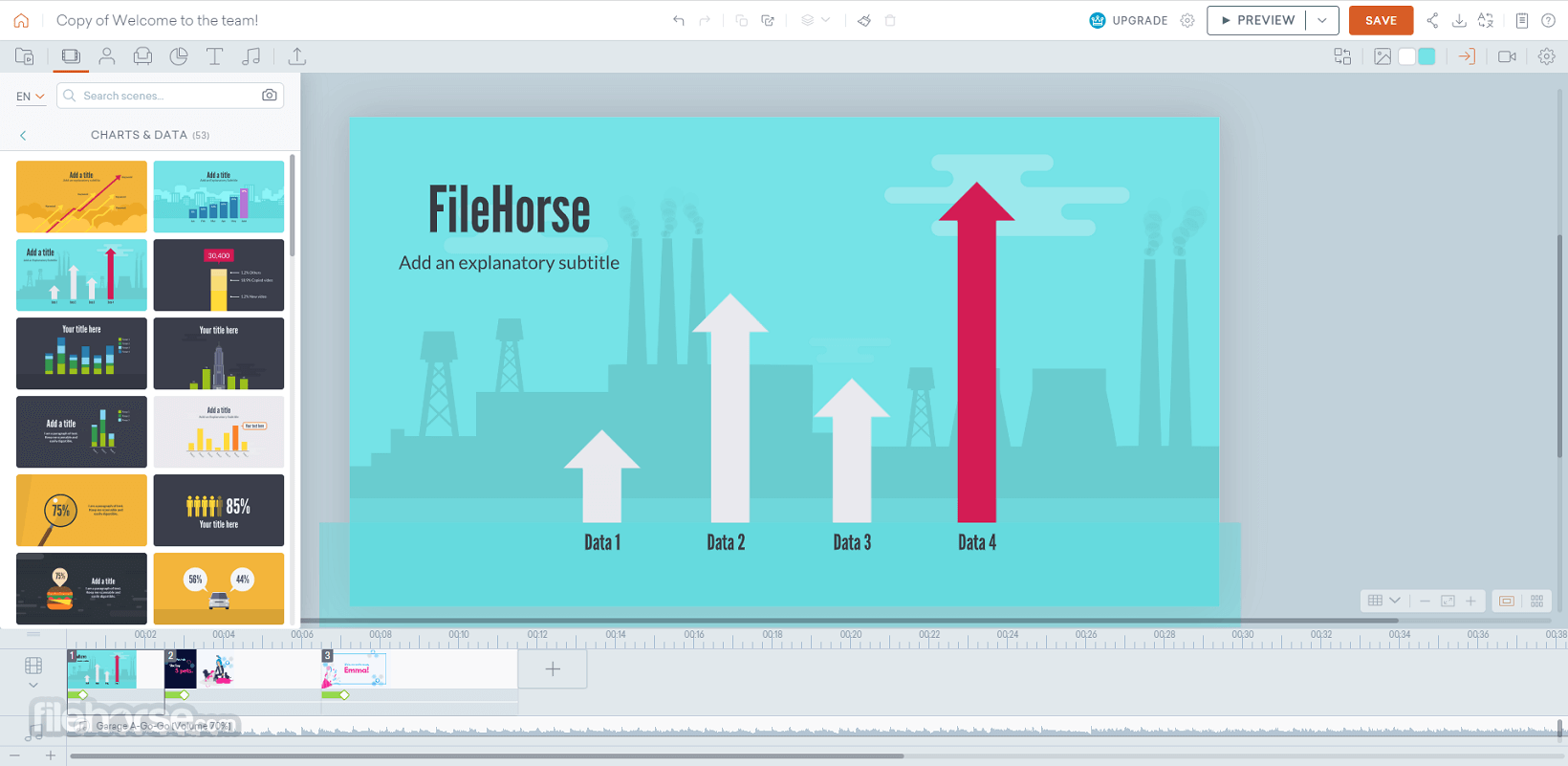
Task: Click the copy object icon
Action: 741,20
